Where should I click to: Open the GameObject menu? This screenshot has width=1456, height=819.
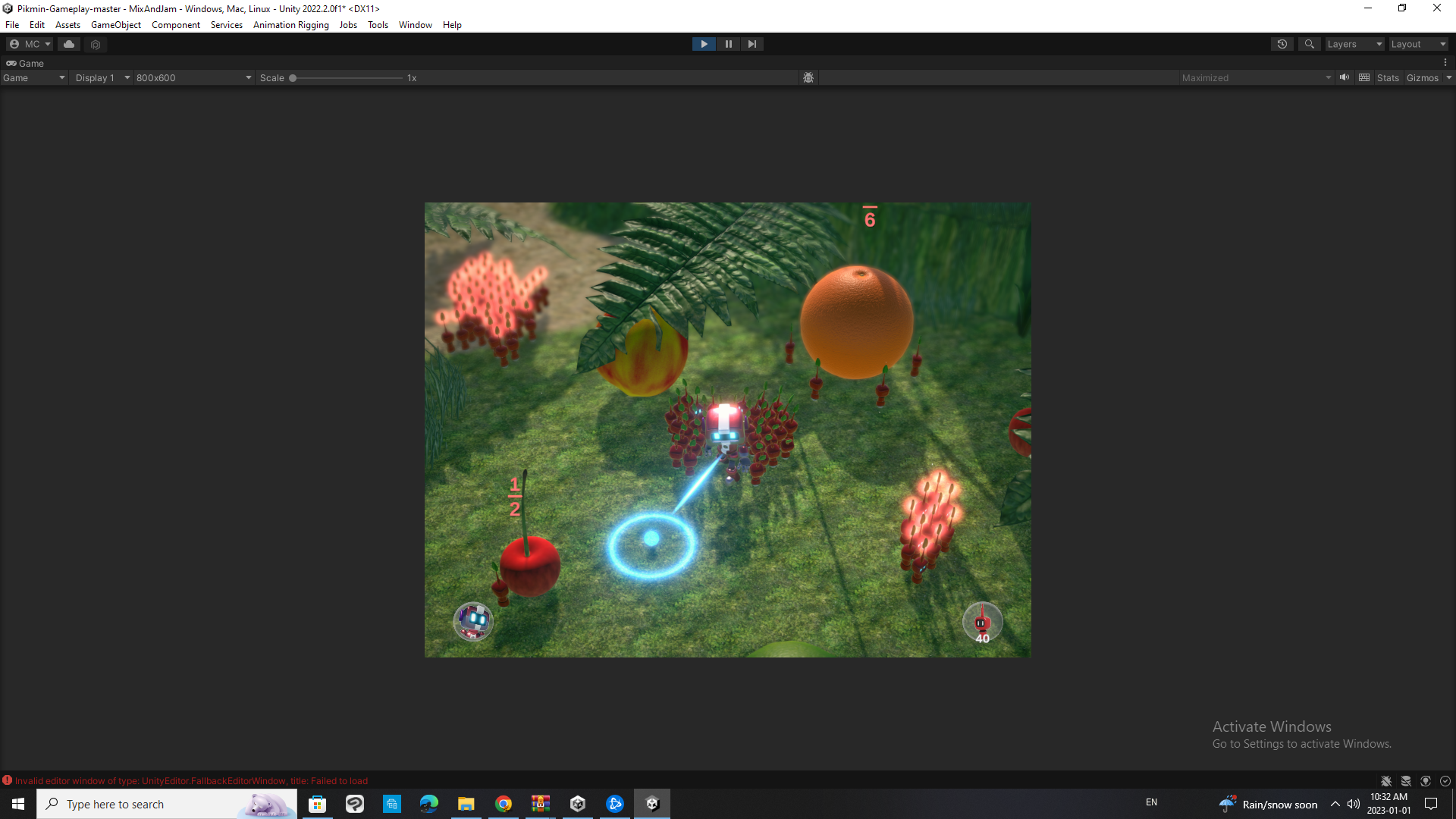coord(116,25)
